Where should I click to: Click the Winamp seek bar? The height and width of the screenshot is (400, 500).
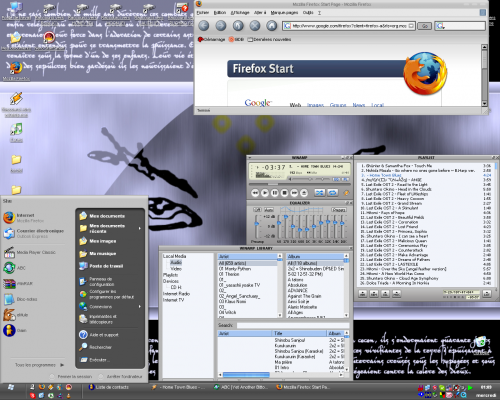pyautogui.click(x=299, y=184)
